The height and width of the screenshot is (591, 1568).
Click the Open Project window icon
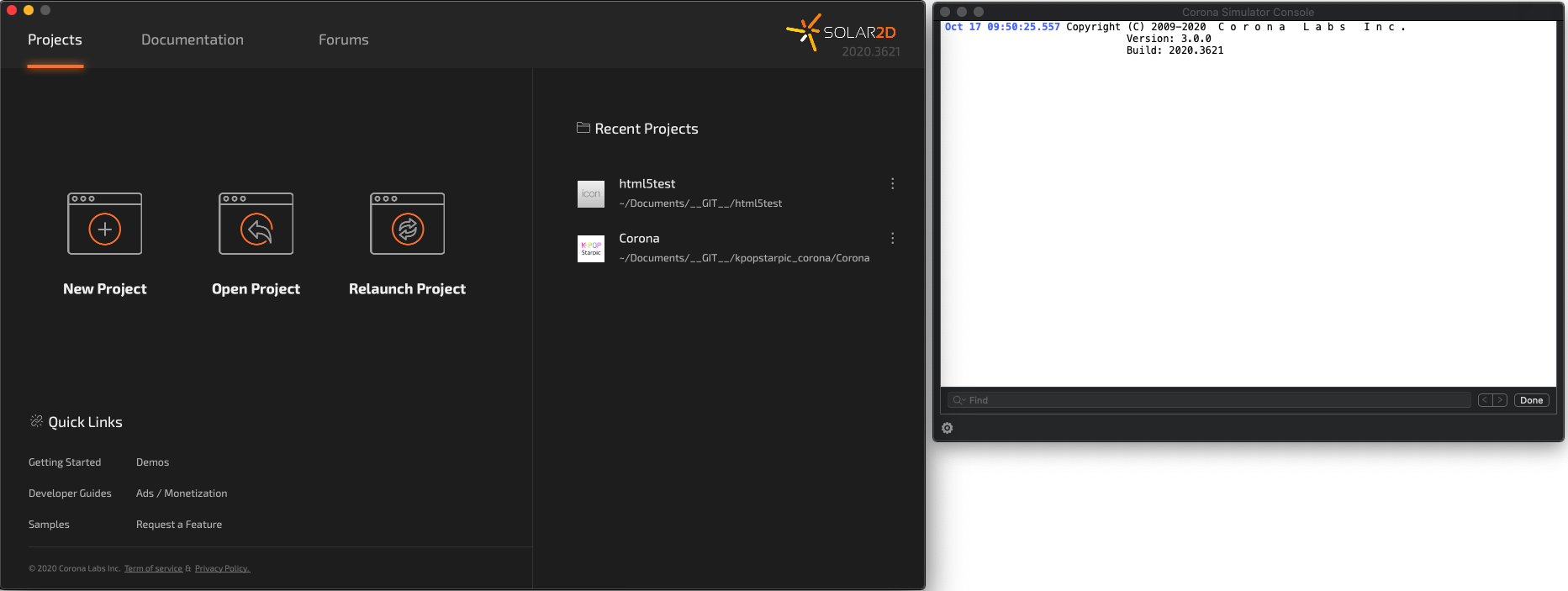[256, 224]
